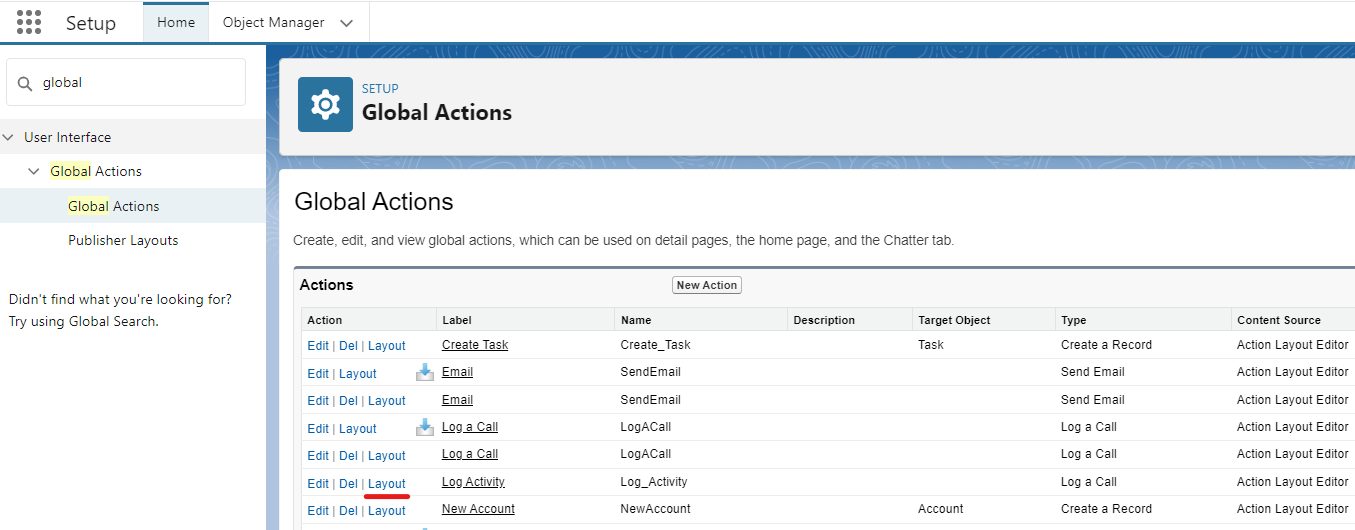The image size is (1355, 530).
Task: Switch to the Home tab
Action: coord(176,22)
